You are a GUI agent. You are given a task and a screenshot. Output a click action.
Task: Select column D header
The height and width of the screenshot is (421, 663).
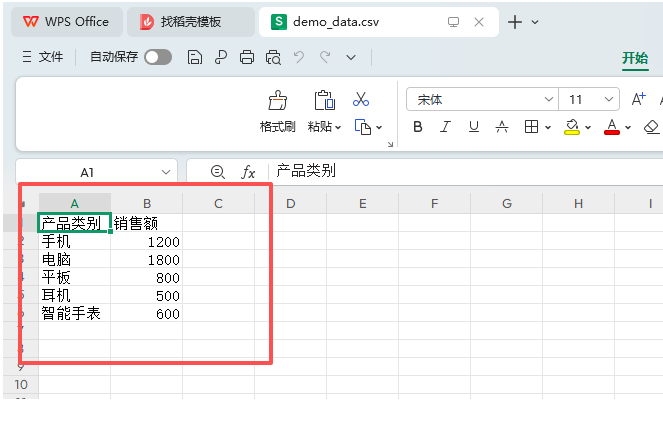click(x=290, y=204)
